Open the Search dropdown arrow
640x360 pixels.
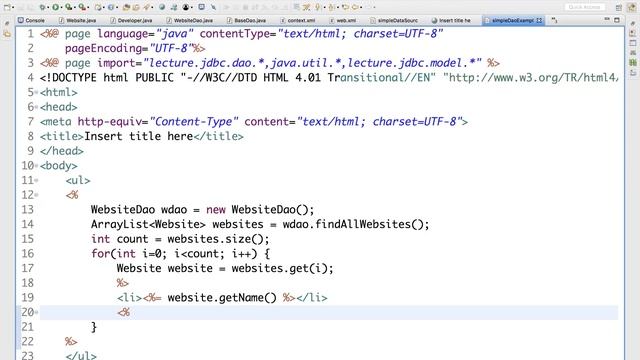click(x=152, y=7)
